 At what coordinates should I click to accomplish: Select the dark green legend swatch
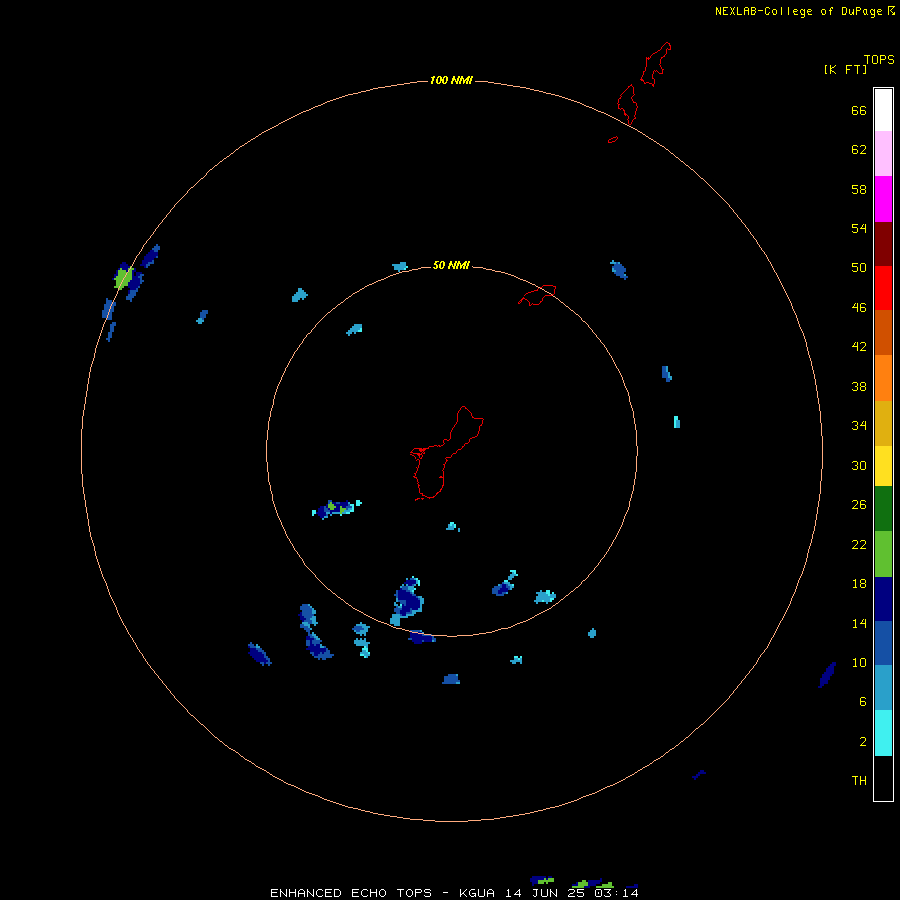883,509
